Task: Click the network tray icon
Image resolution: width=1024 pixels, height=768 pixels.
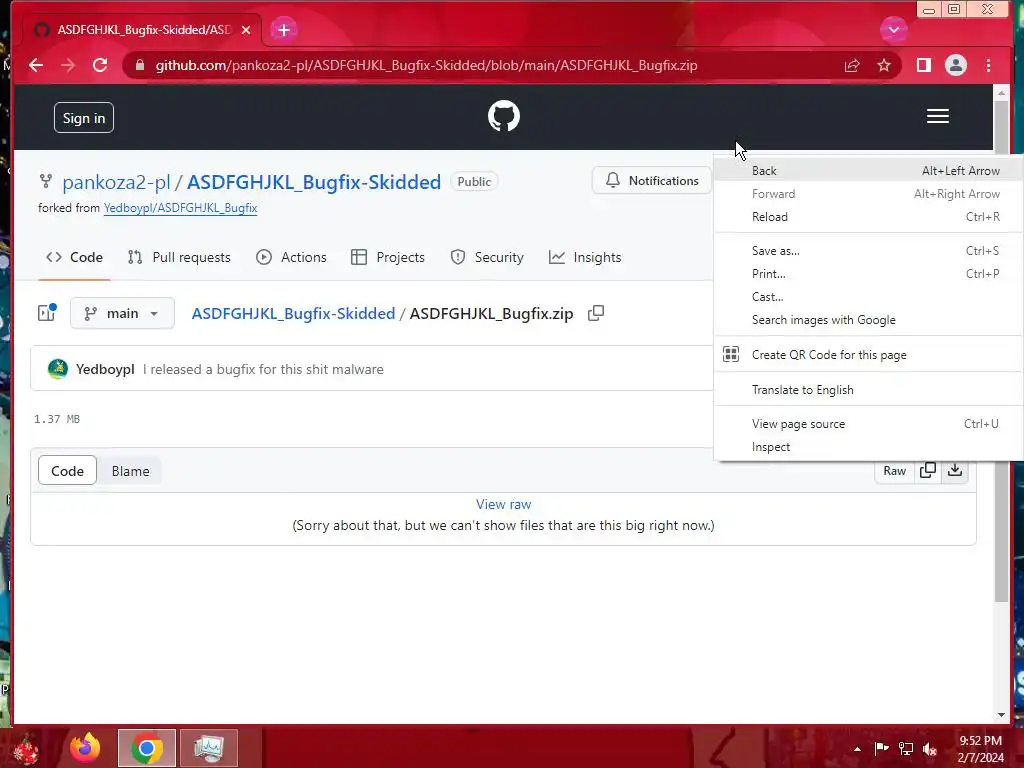Action: pyautogui.click(x=906, y=748)
